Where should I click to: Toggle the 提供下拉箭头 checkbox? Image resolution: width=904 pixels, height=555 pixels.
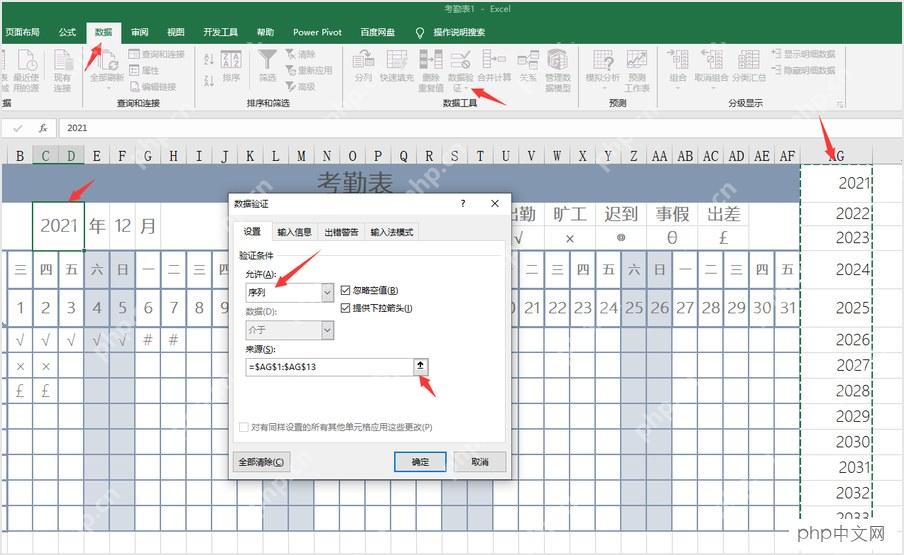click(x=345, y=308)
